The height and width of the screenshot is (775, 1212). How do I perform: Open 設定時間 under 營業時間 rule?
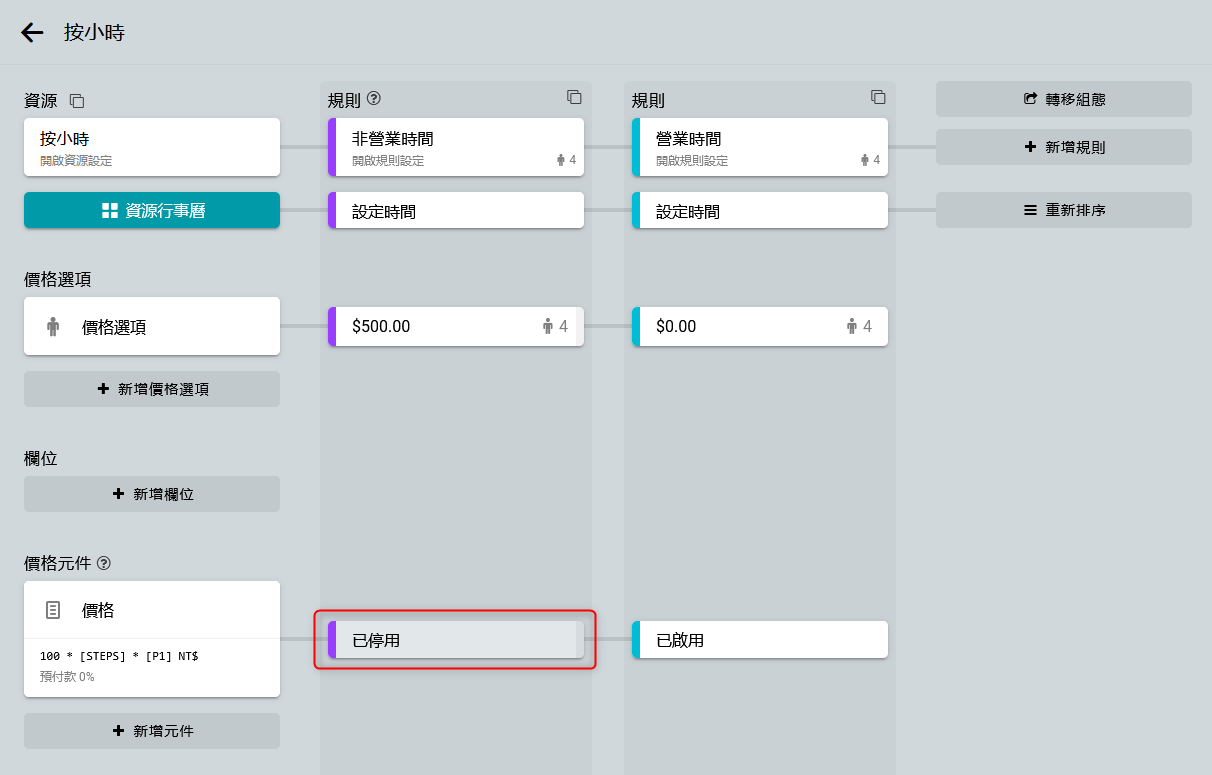[760, 211]
